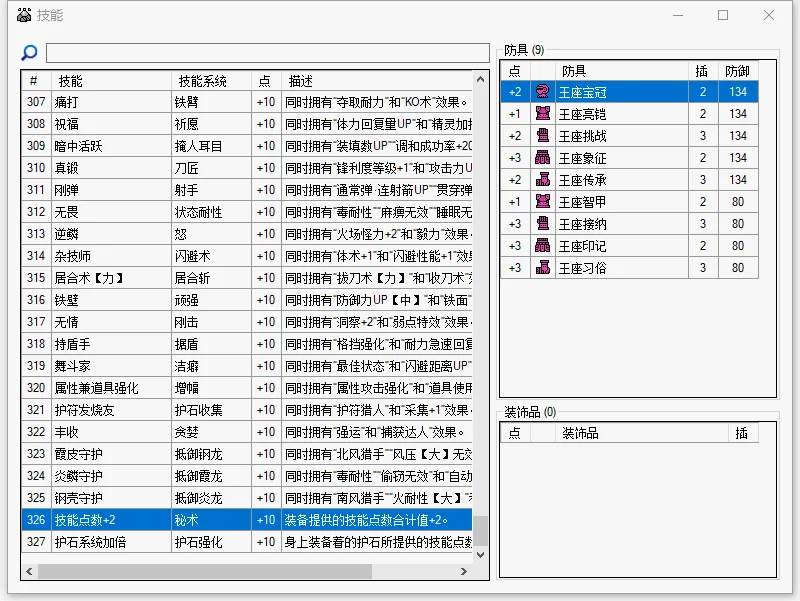Click the horizontal scrollbar right arrow
Screen dimensions: 800x601
click(464, 571)
